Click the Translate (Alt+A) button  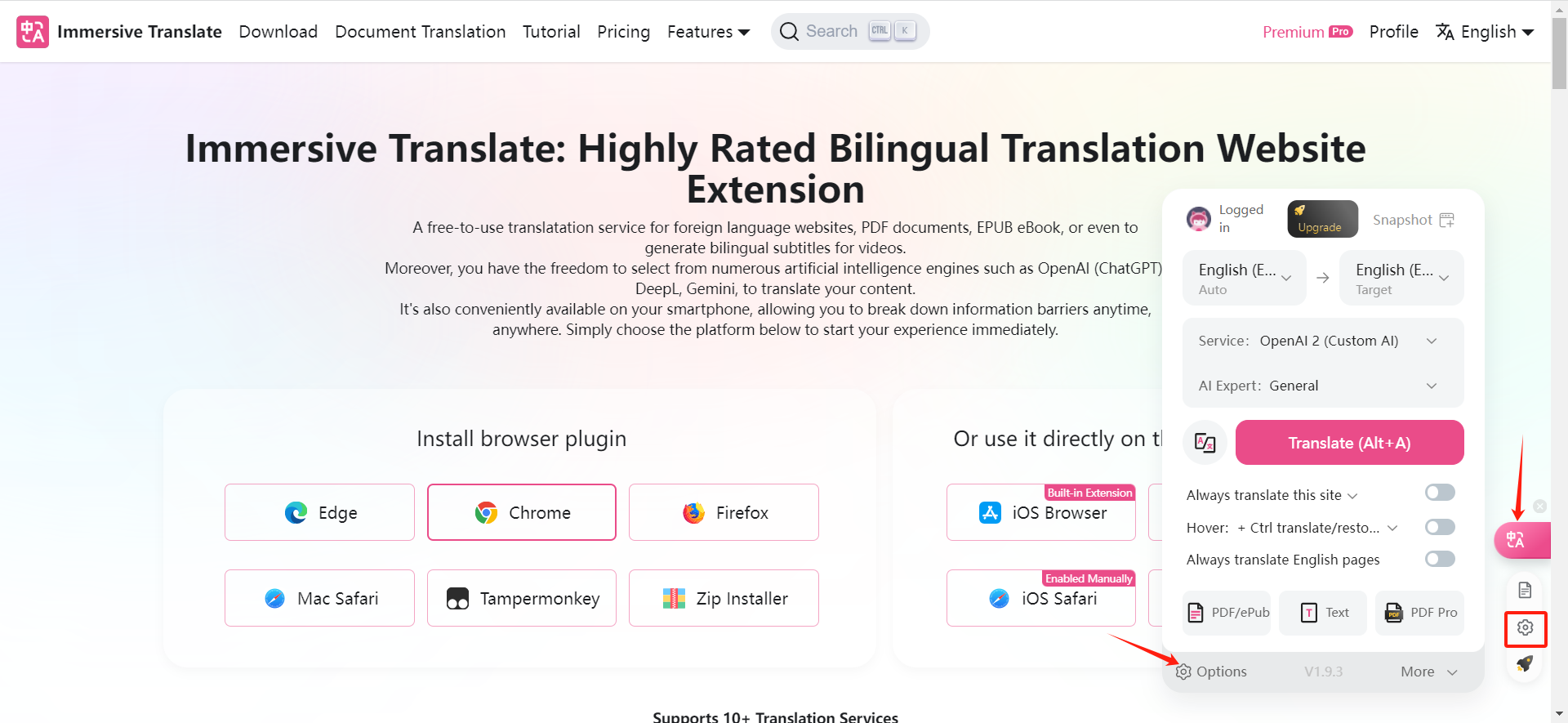point(1349,442)
